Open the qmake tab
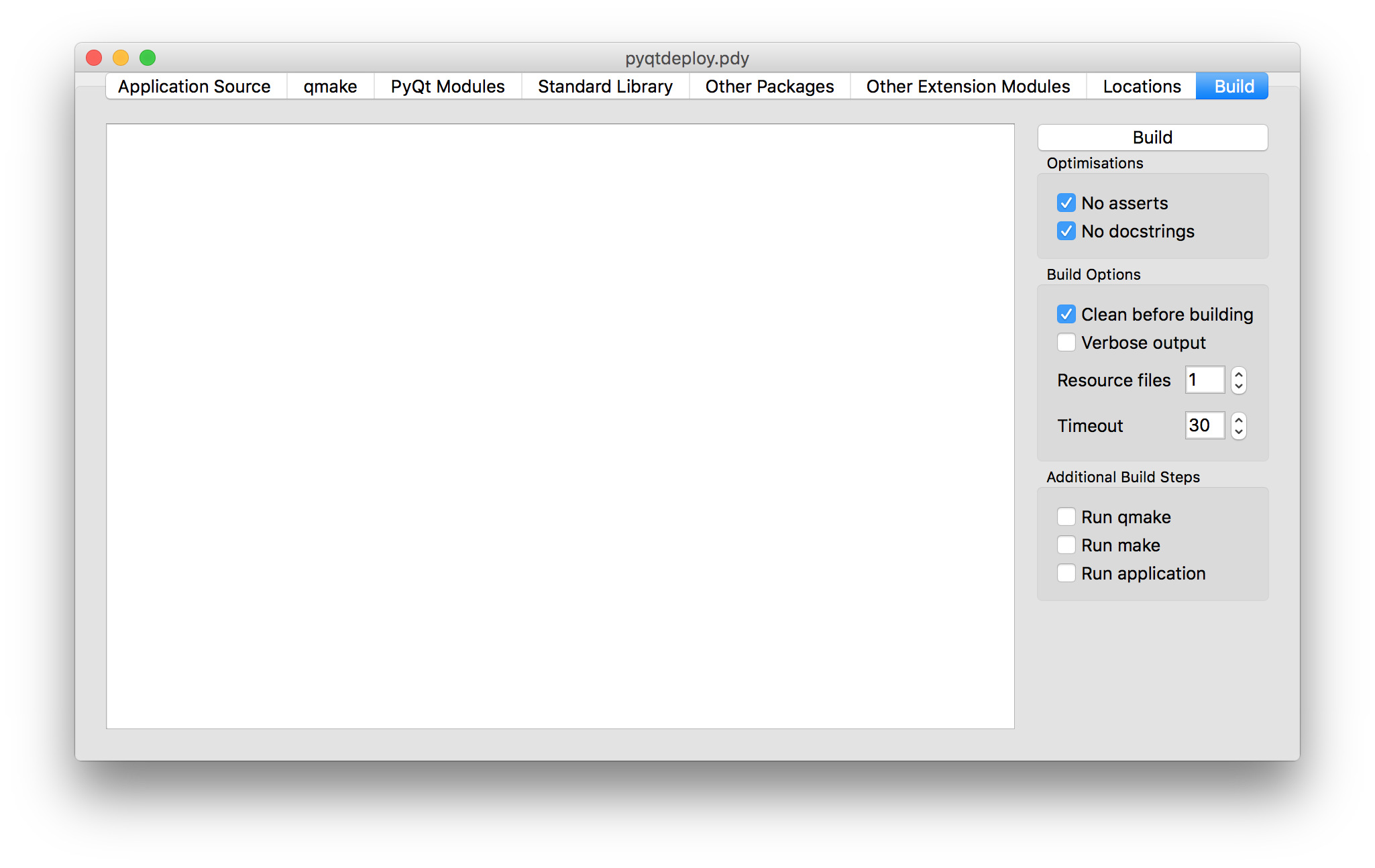Image resolution: width=1375 pixels, height=868 pixels. pyautogui.click(x=330, y=87)
